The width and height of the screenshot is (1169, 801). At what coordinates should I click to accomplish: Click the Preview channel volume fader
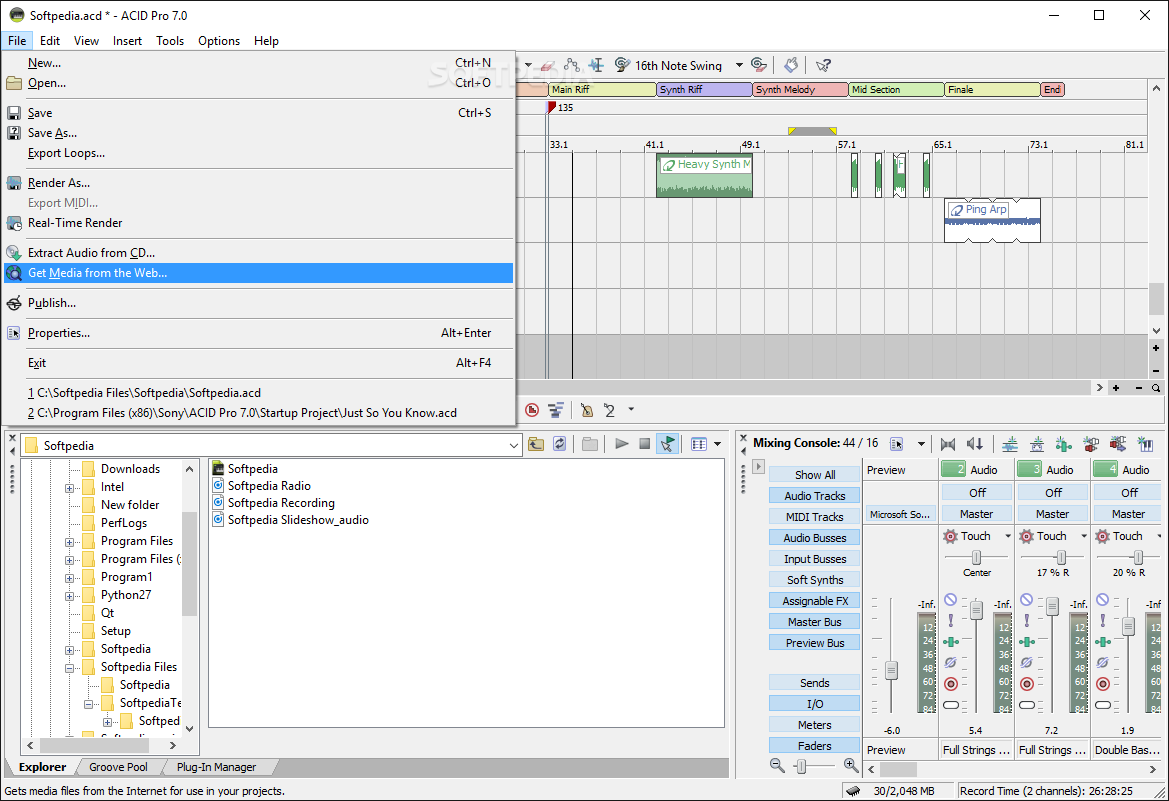tap(891, 670)
